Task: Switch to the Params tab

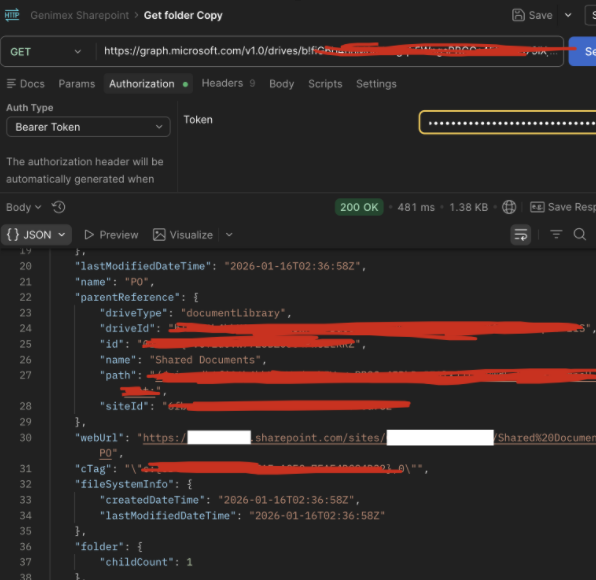Action: coord(76,84)
